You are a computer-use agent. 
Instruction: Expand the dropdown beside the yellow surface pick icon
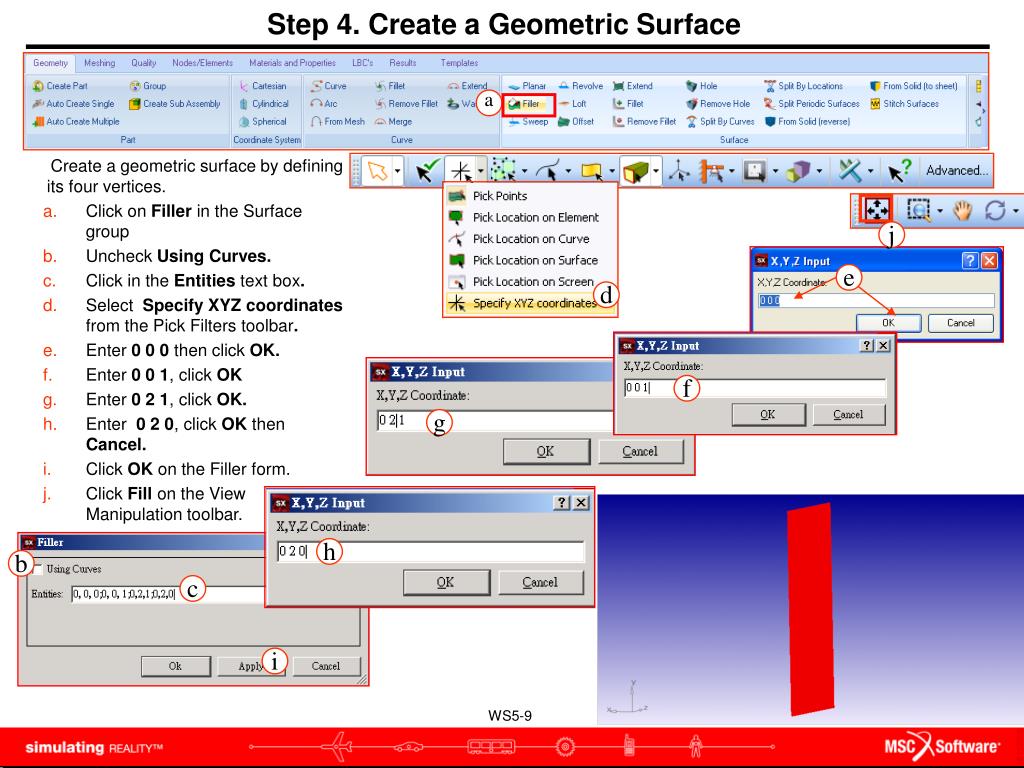(x=612, y=172)
